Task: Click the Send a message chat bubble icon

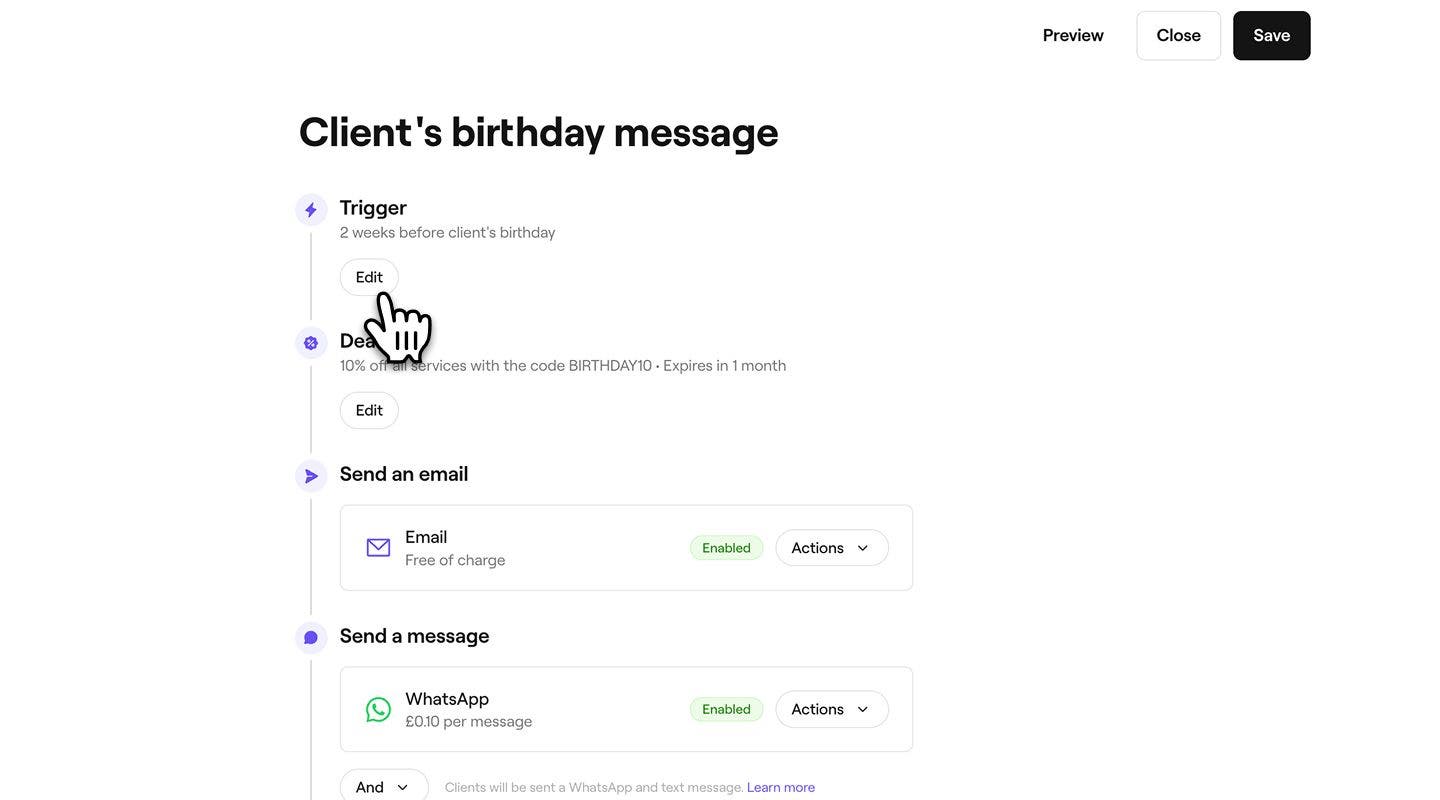Action: 311,638
